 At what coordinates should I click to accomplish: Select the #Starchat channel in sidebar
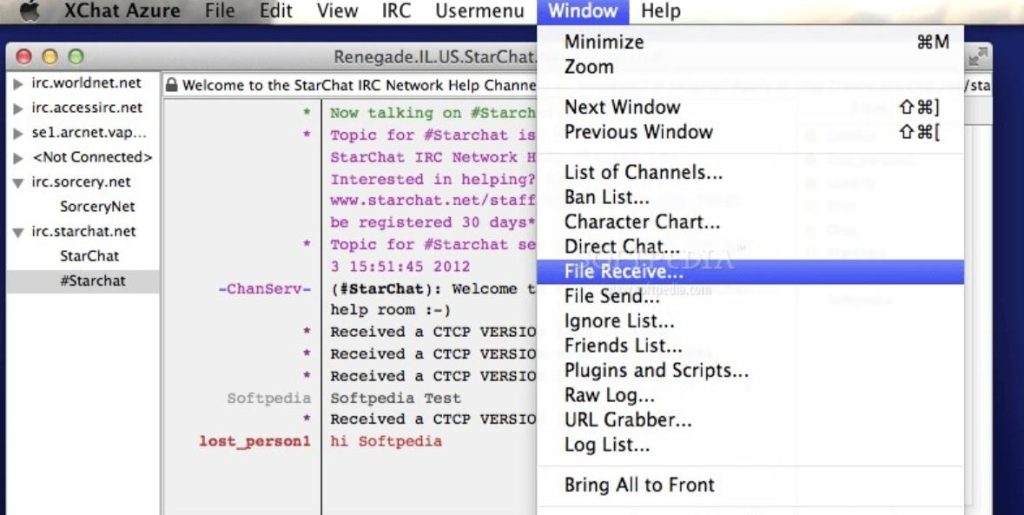click(83, 281)
